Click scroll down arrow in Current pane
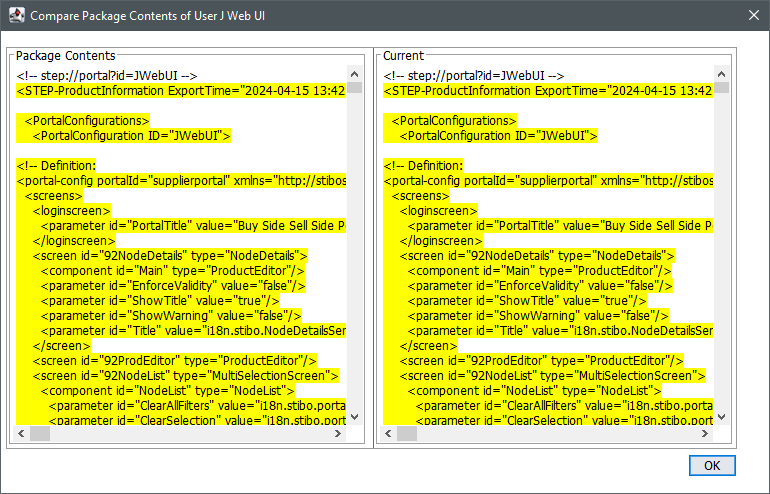This screenshot has height=494, width=770. [x=721, y=419]
